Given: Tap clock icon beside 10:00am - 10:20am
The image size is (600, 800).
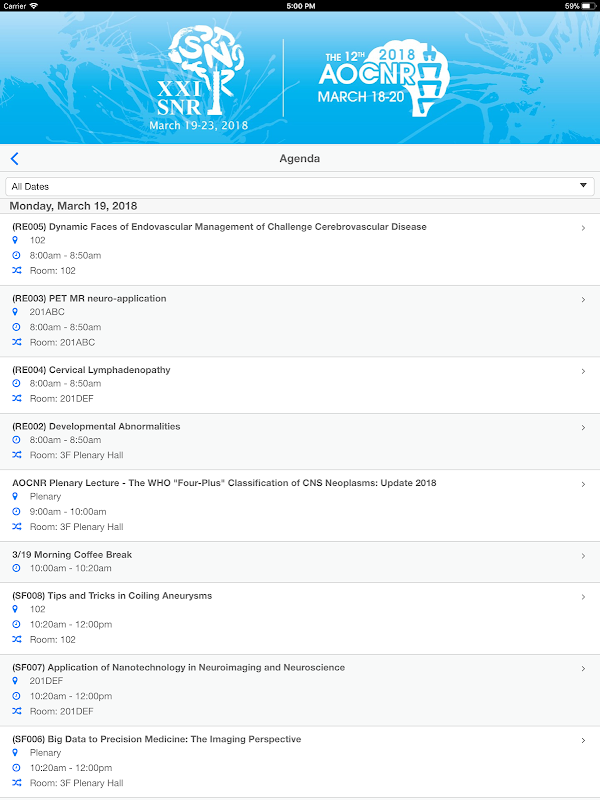Looking at the screenshot, I should (16, 568).
